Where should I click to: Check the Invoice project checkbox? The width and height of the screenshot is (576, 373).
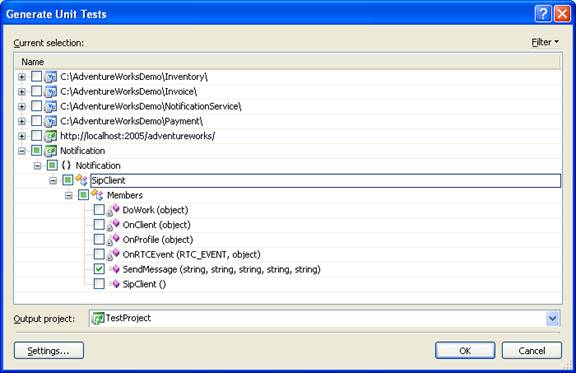(36, 91)
